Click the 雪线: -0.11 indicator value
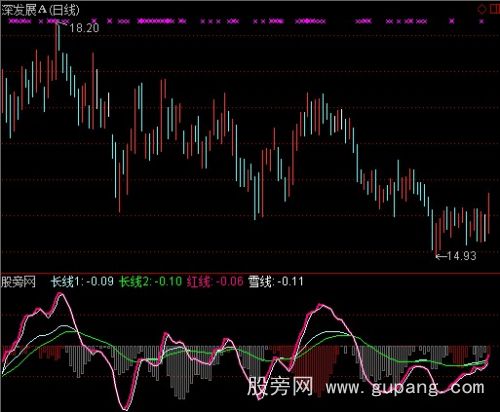500x412 pixels. coord(276,282)
